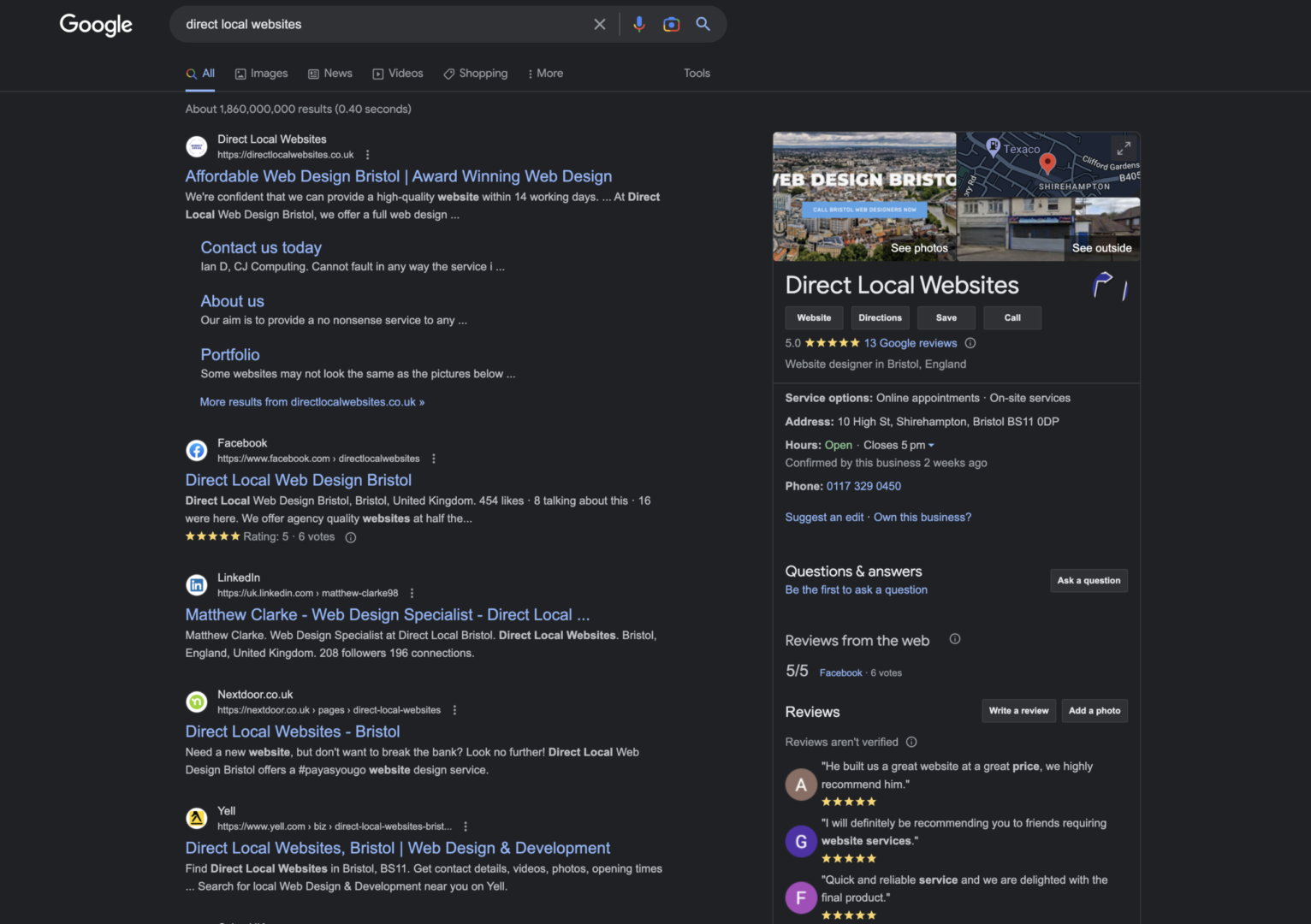The image size is (1311, 924).
Task: Click the info icon beside Reviews aren't verified
Action: (x=911, y=742)
